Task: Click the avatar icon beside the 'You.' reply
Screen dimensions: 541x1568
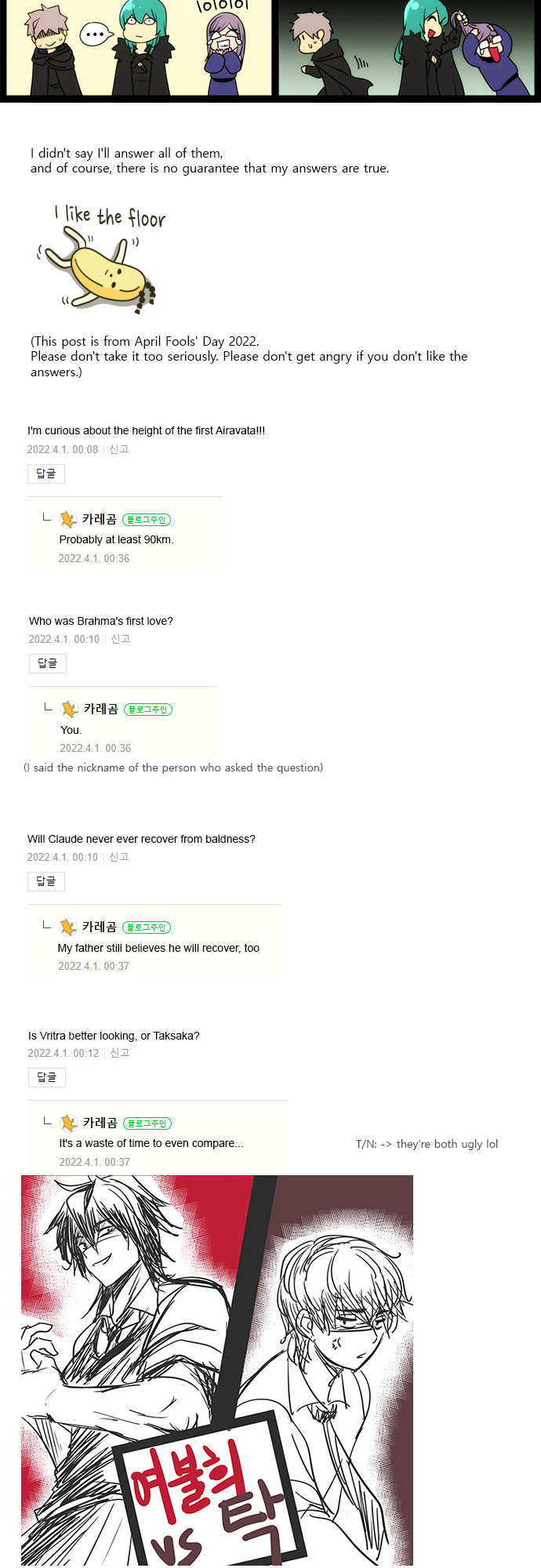Action: [70, 709]
